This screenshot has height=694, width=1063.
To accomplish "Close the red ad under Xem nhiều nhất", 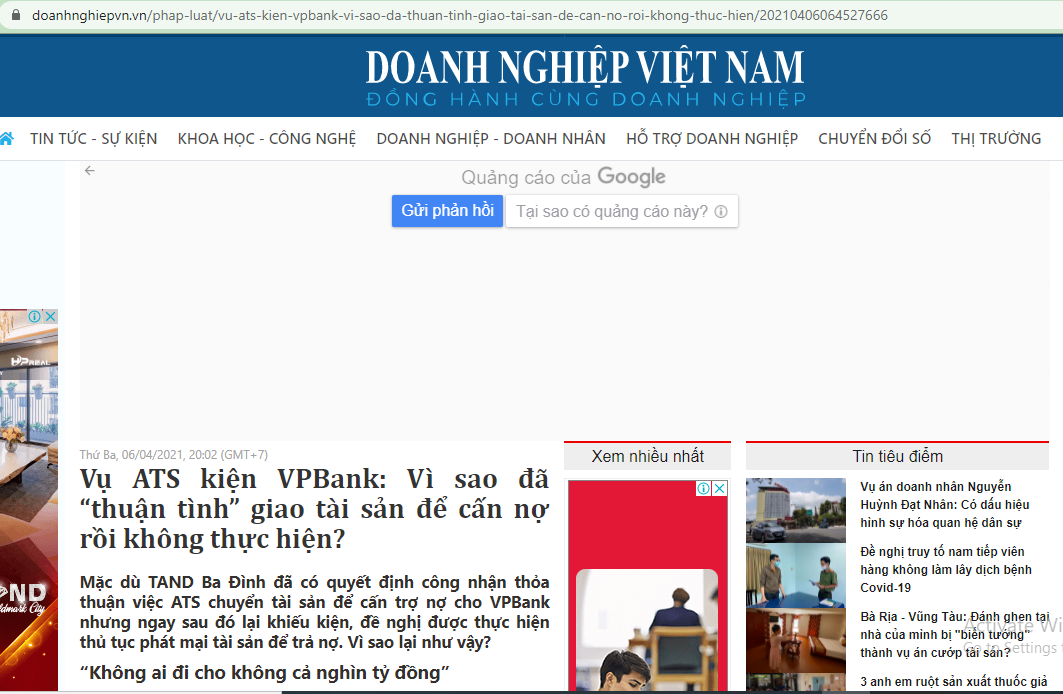I will pyautogui.click(x=720, y=488).
